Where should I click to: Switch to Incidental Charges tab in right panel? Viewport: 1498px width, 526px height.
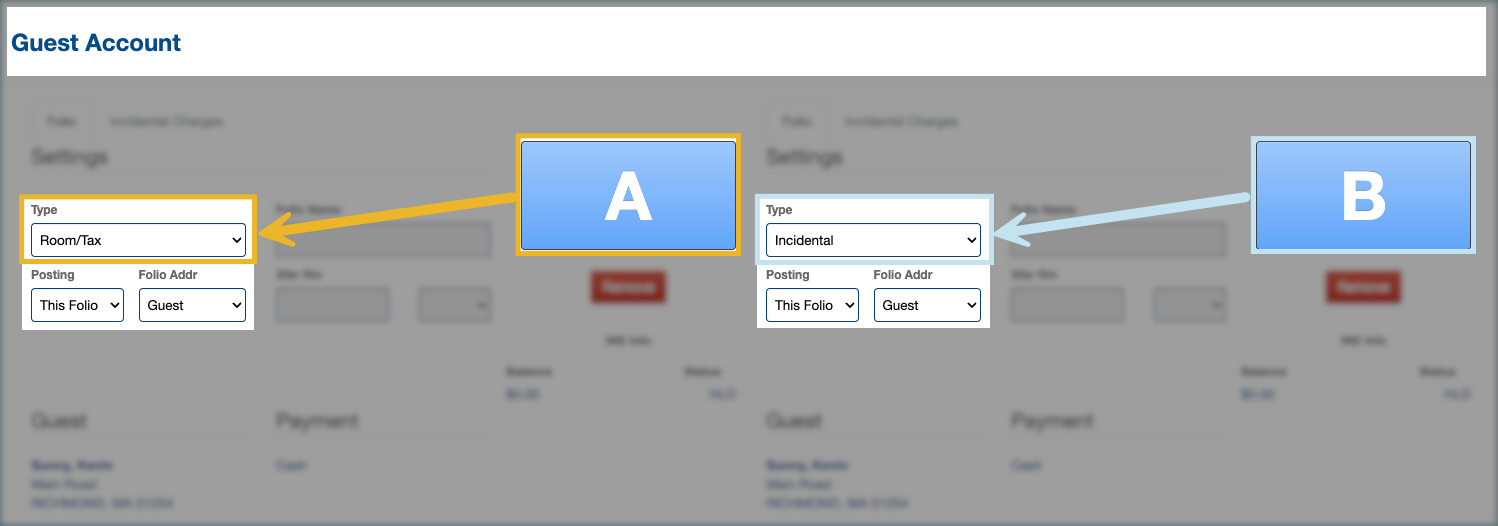tap(901, 122)
